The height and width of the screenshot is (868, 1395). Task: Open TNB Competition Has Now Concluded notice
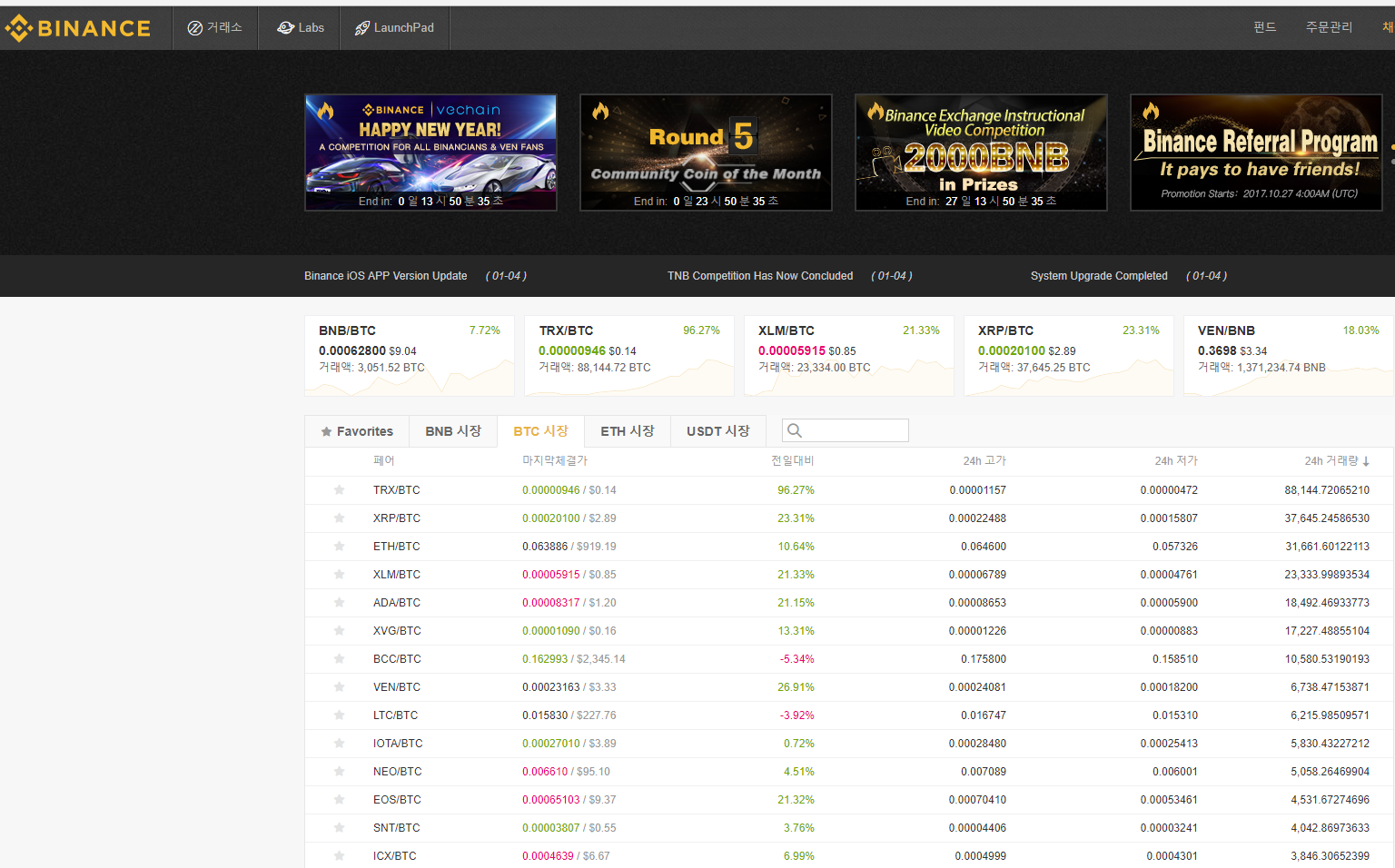(760, 276)
